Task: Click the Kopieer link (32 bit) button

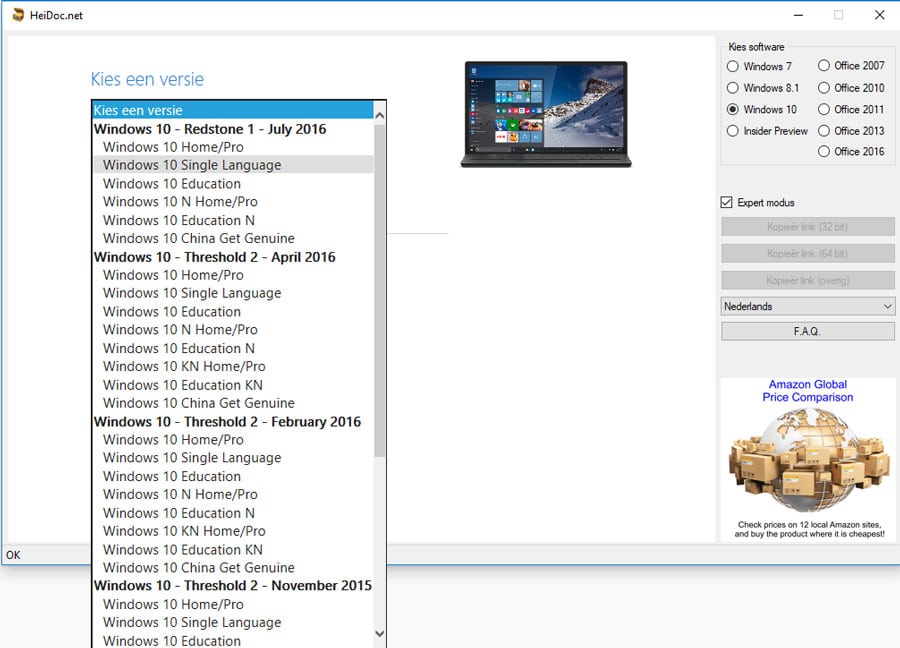Action: click(x=808, y=227)
